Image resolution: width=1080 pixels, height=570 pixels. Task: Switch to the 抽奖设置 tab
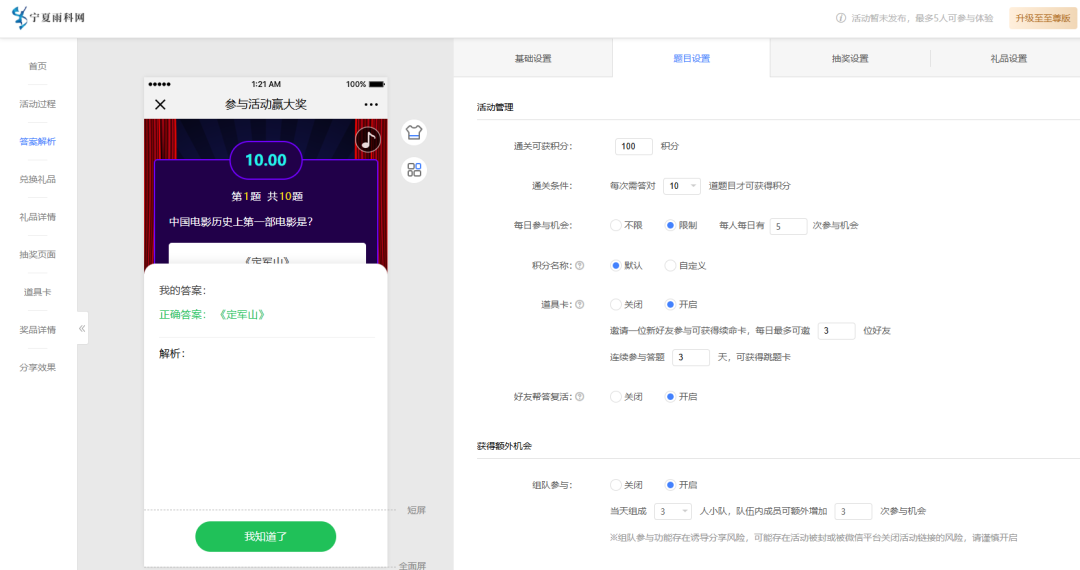850,59
